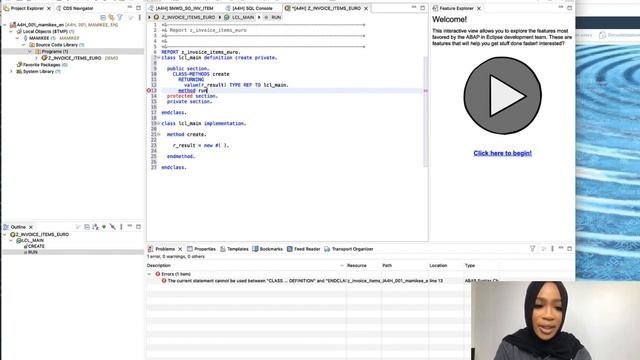Close the Problems tab

coord(180,249)
